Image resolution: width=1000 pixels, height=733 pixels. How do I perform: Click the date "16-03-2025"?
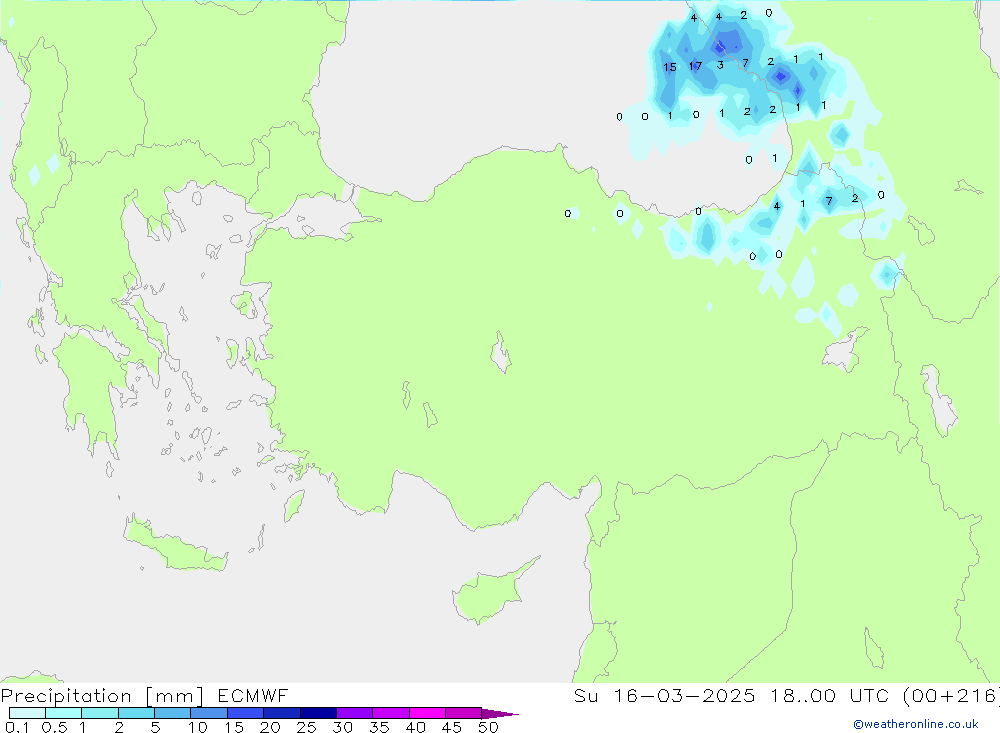684,696
